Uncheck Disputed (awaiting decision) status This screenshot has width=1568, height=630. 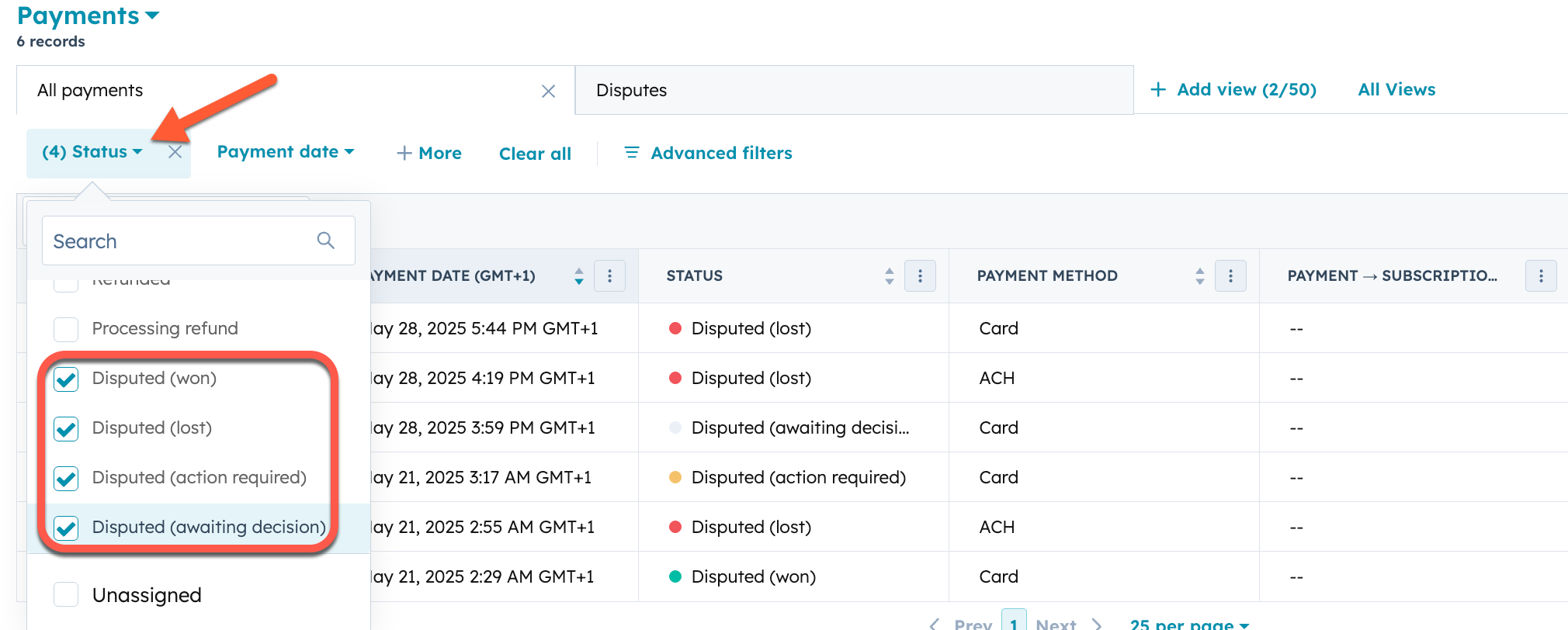point(66,528)
